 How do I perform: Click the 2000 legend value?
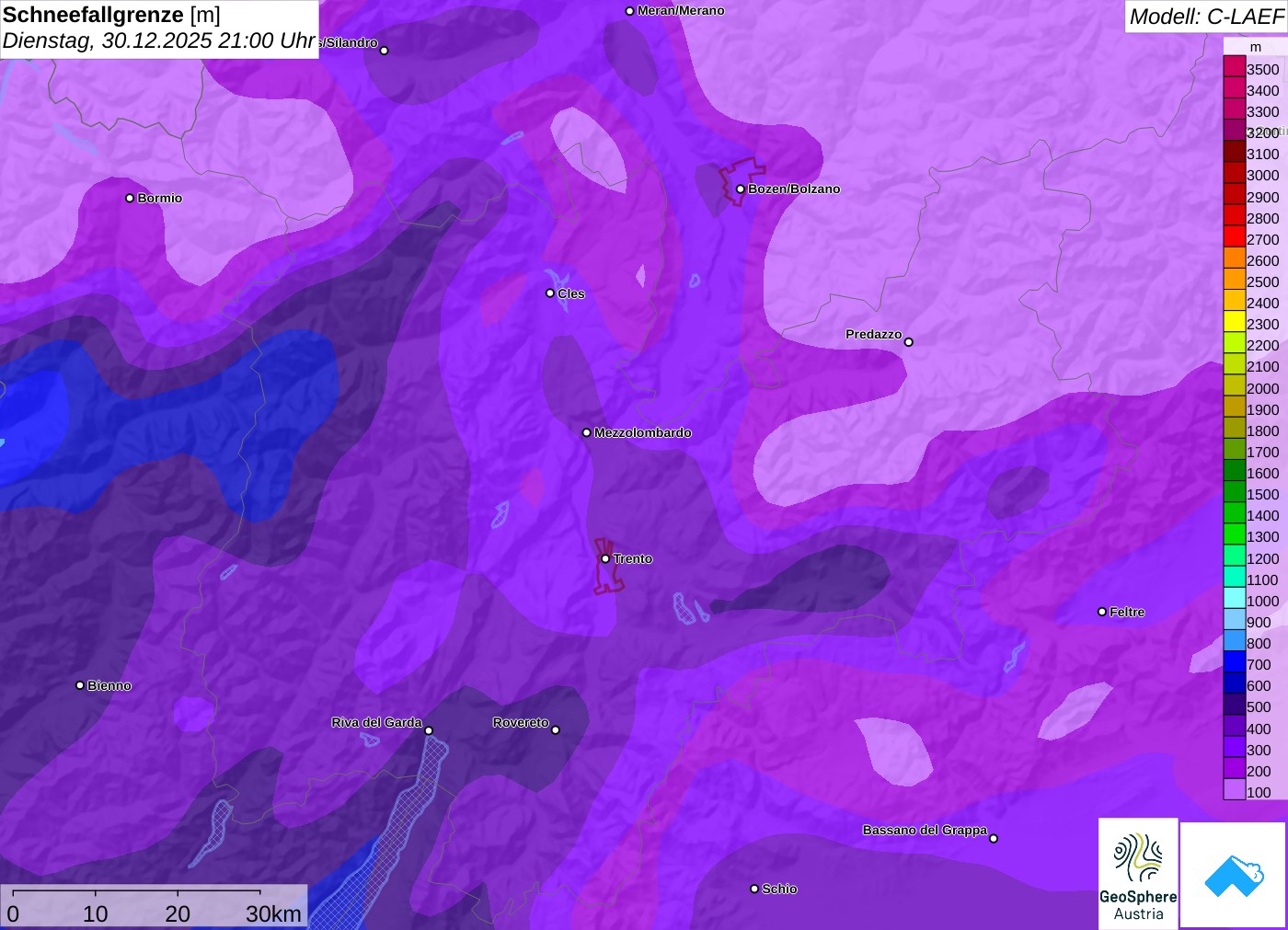click(1262, 388)
